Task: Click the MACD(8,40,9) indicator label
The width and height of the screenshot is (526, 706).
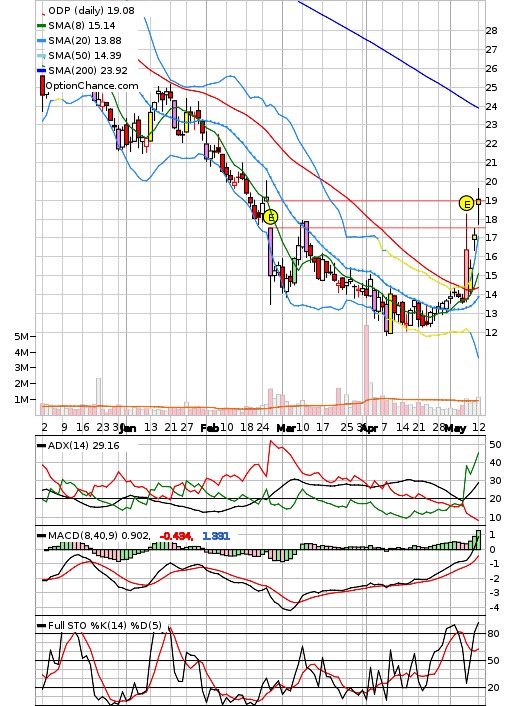Action: click(x=99, y=536)
